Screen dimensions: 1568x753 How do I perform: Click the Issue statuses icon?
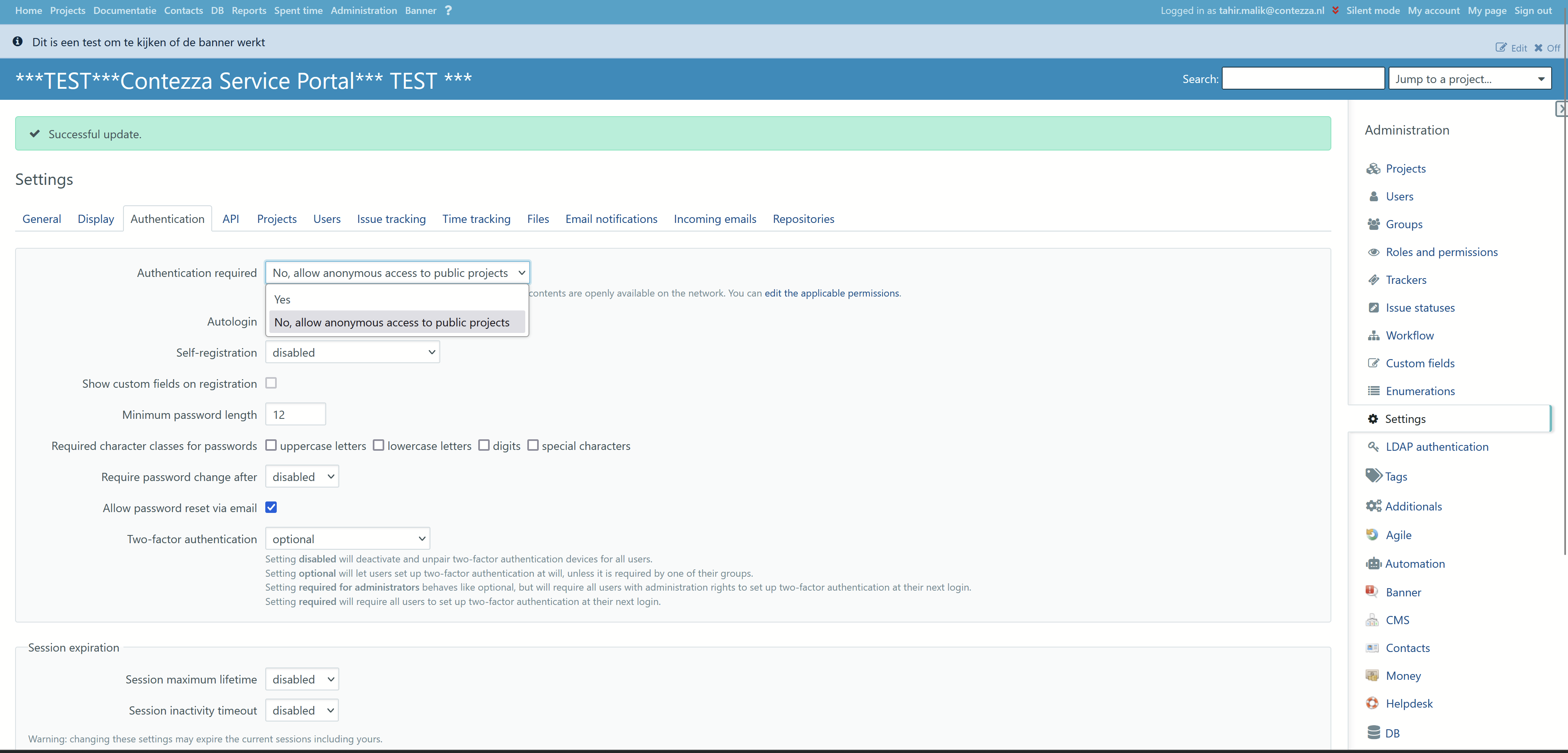pyautogui.click(x=1373, y=308)
